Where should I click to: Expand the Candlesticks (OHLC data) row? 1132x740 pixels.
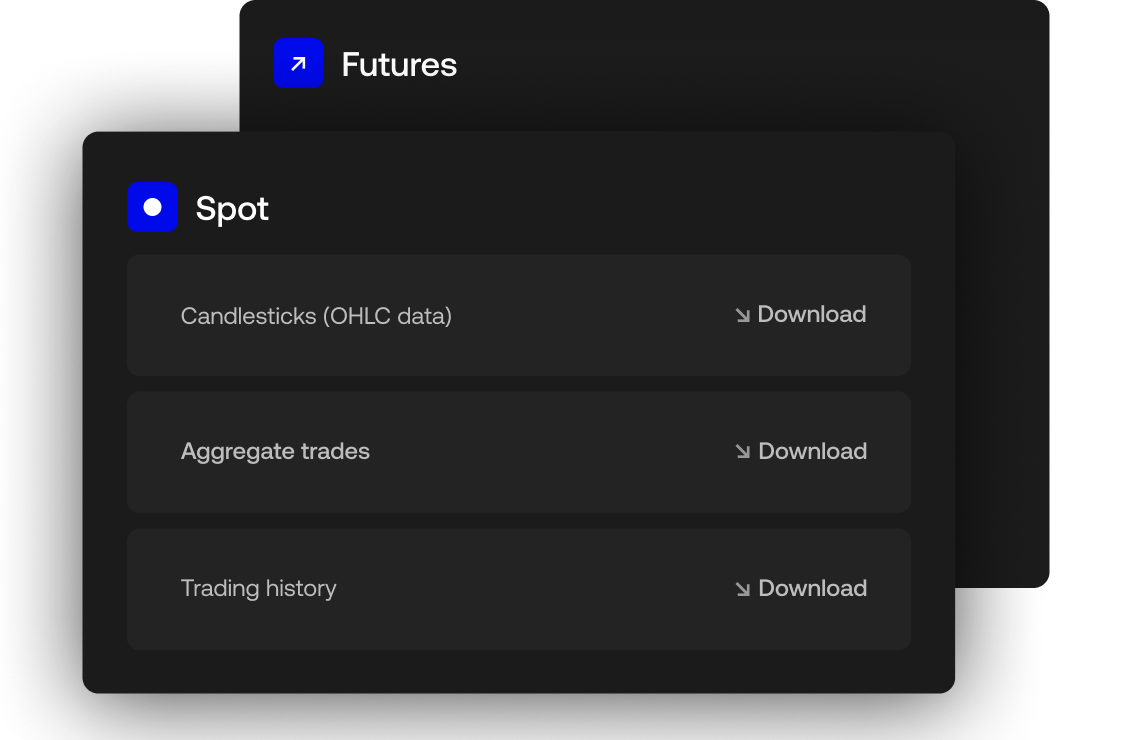click(518, 314)
